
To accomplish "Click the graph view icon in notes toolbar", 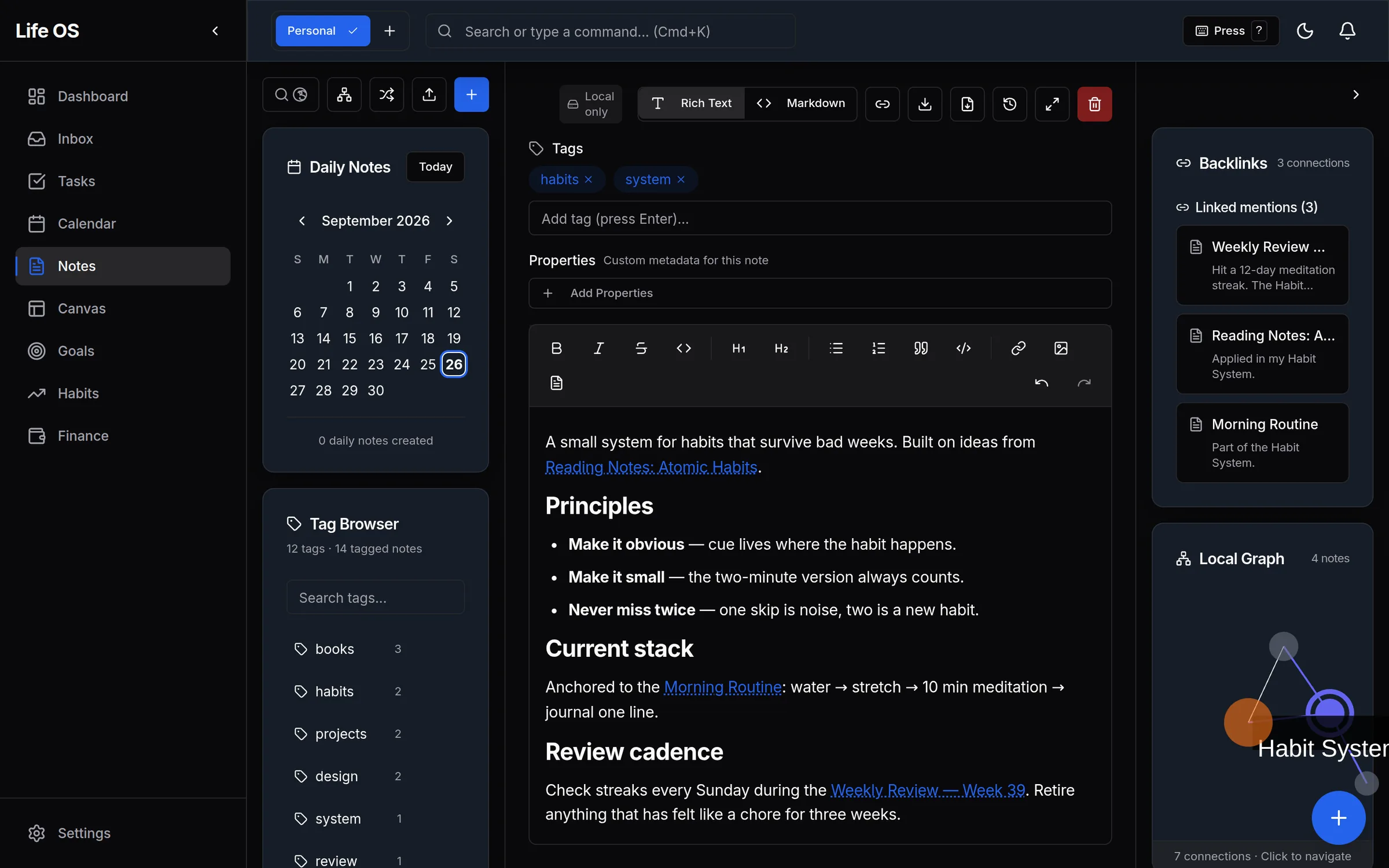I will [x=344, y=94].
